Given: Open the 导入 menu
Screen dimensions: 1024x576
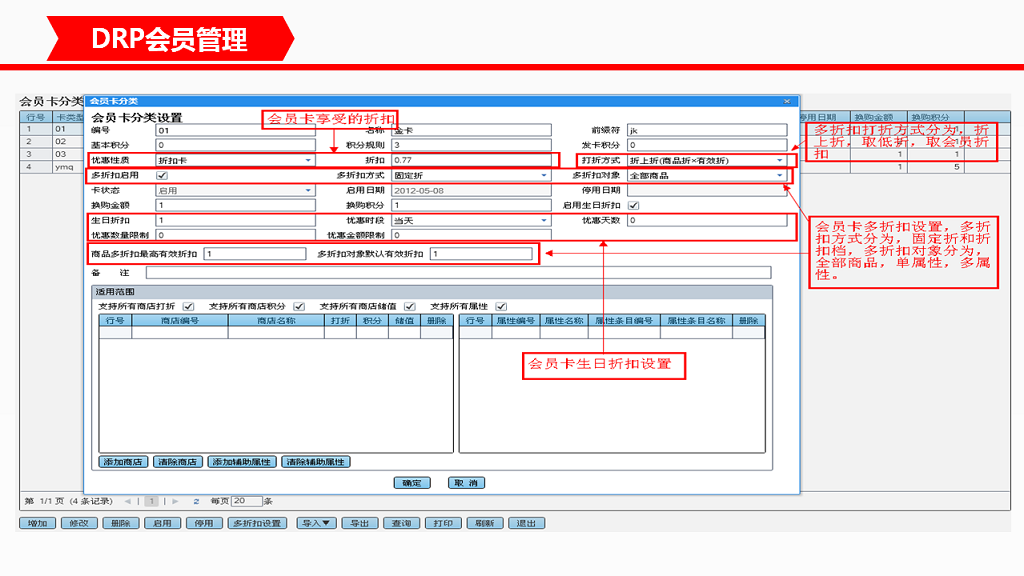Looking at the screenshot, I should tap(315, 522).
